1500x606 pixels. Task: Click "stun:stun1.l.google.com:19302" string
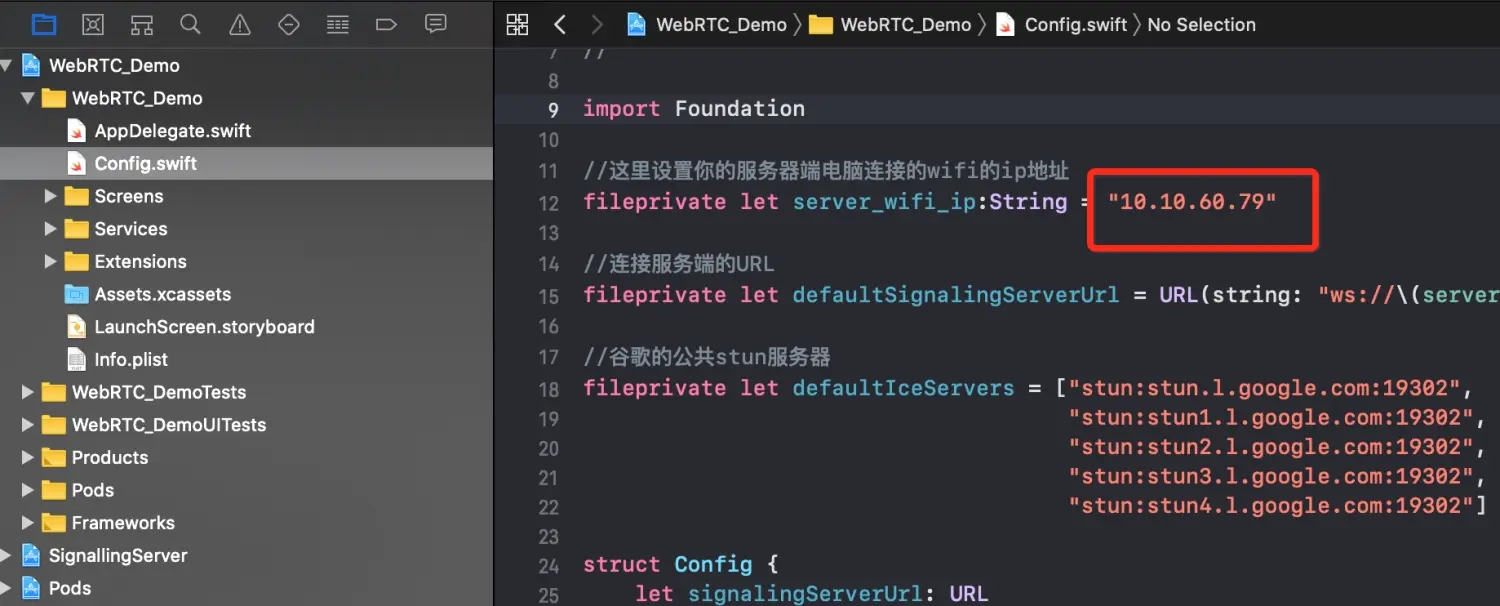point(1271,417)
